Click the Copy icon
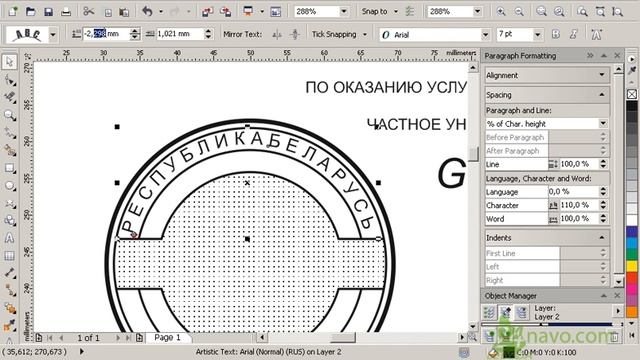This screenshot has width=640, height=360. [x=108, y=12]
